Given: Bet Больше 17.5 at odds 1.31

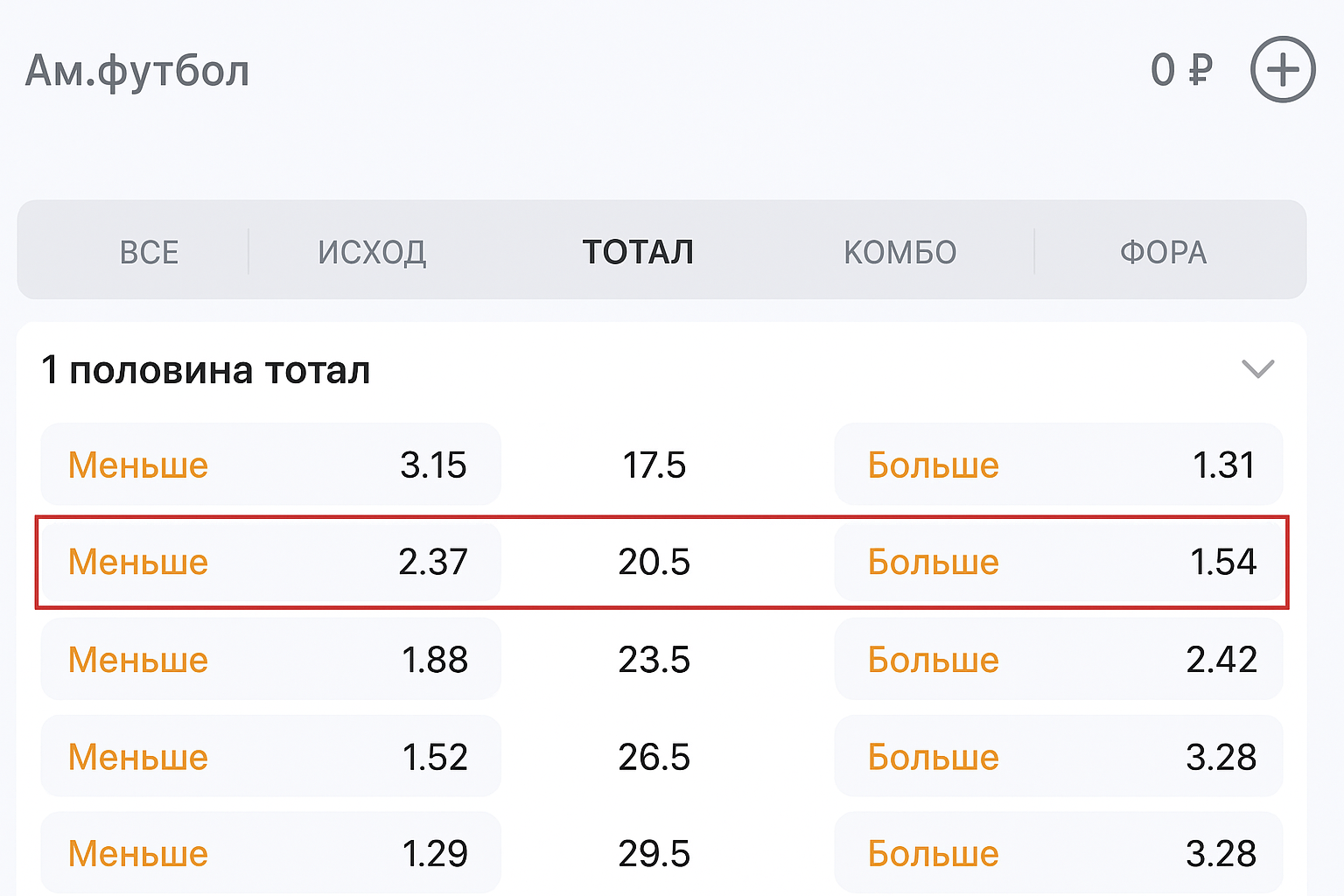Looking at the screenshot, I should click(x=1058, y=465).
